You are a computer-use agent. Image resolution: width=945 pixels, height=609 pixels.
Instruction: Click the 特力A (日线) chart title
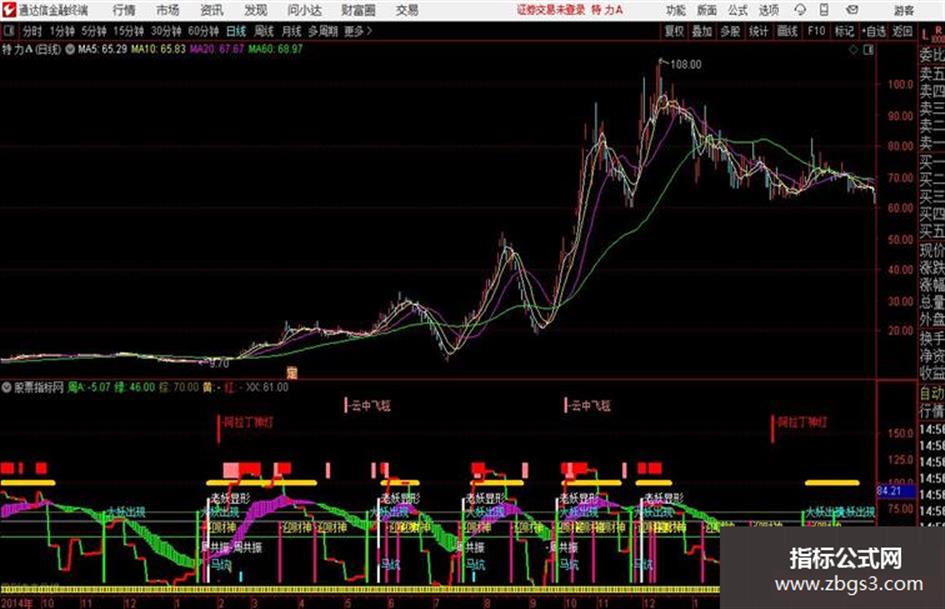[x=32, y=49]
